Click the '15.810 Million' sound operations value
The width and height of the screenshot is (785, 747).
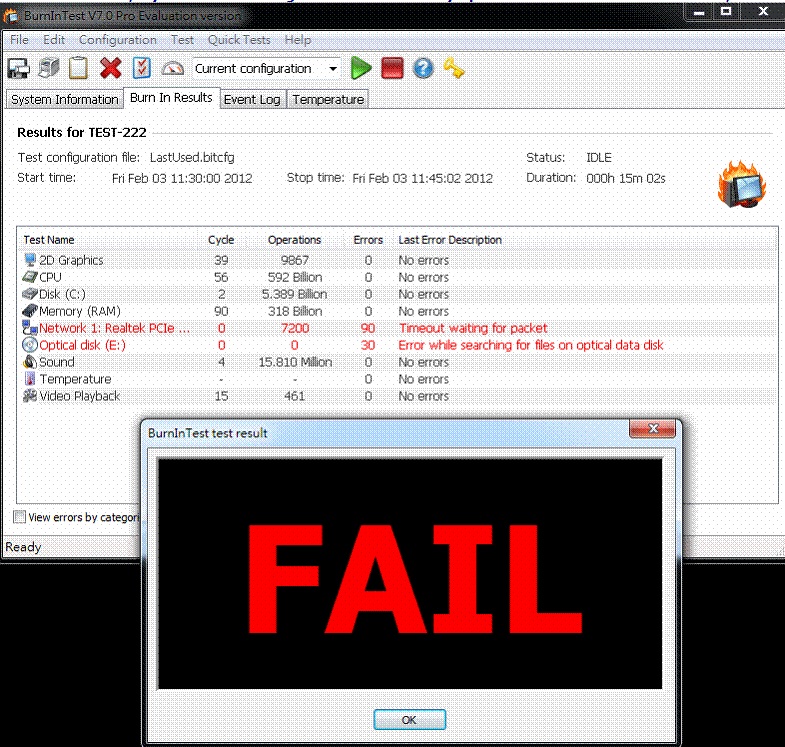[x=295, y=362]
